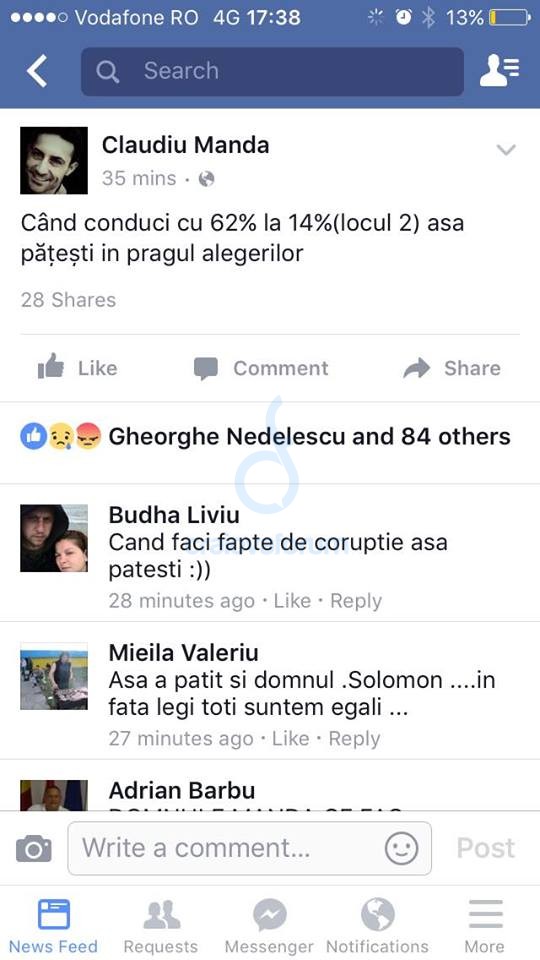The width and height of the screenshot is (540, 960).
Task: Tap the back arrow icon
Action: pyautogui.click(x=37, y=71)
